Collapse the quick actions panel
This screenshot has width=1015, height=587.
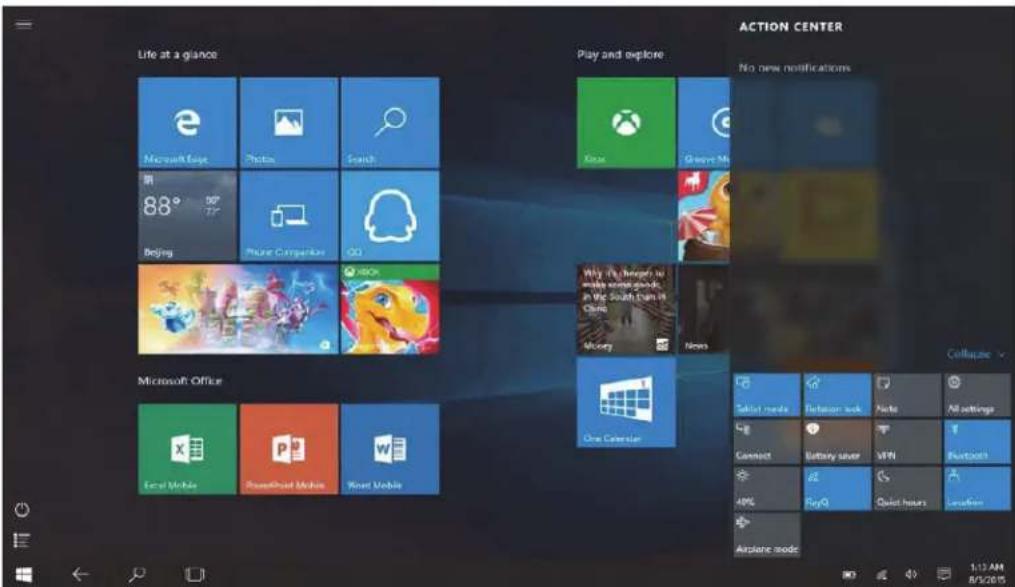[976, 354]
